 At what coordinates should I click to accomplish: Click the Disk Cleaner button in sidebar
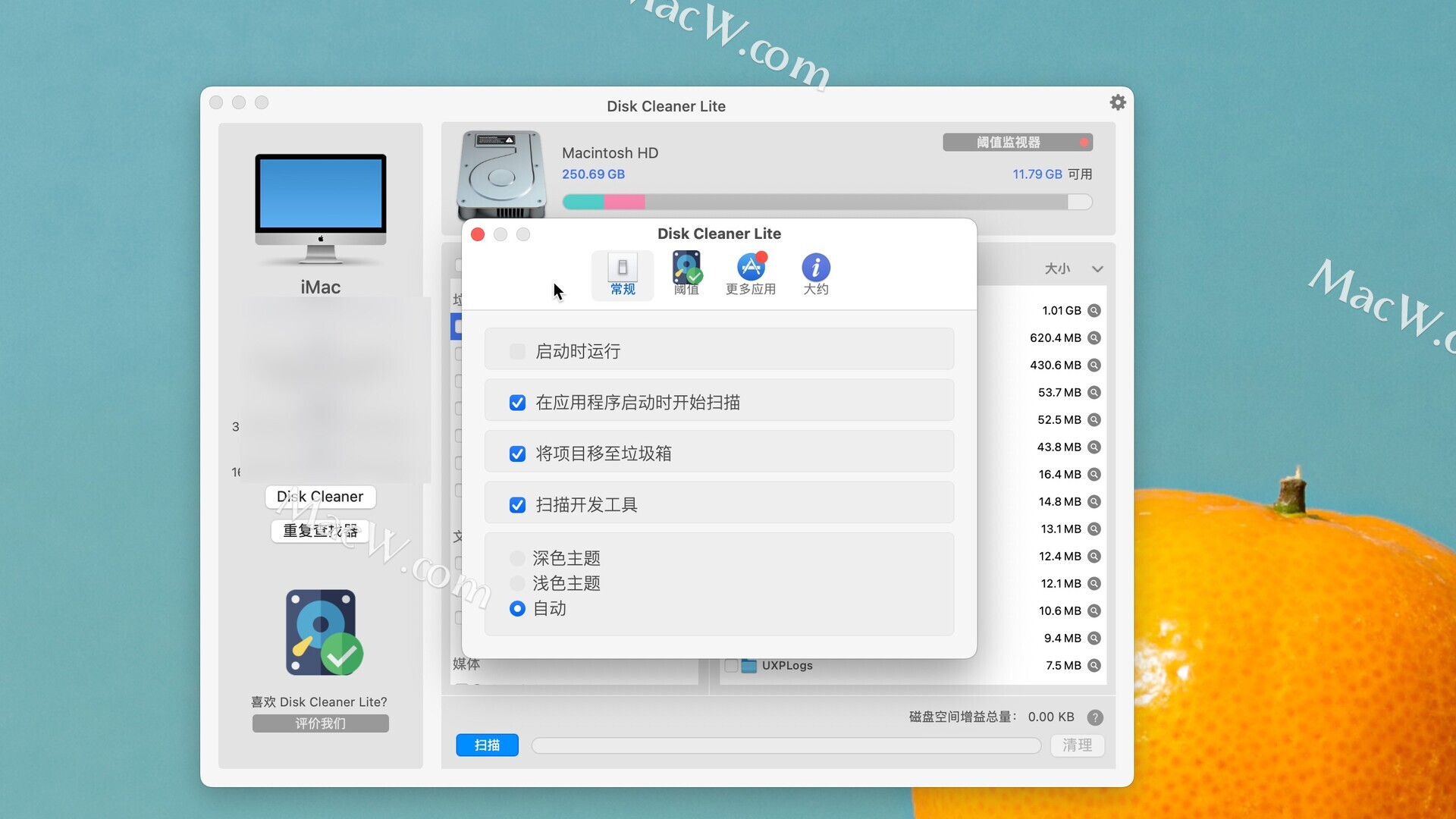click(x=320, y=497)
